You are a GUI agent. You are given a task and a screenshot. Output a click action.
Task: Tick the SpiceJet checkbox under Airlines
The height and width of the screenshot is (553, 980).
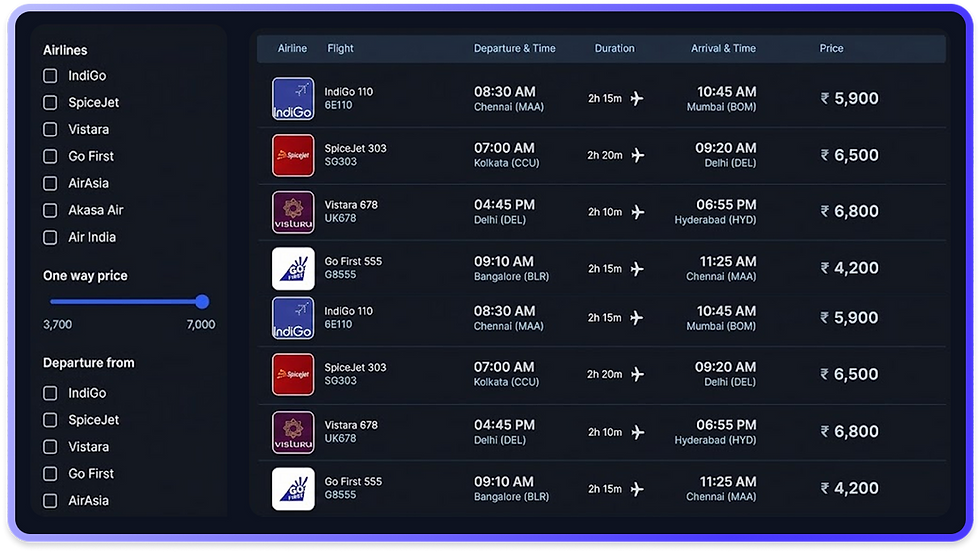pos(50,102)
